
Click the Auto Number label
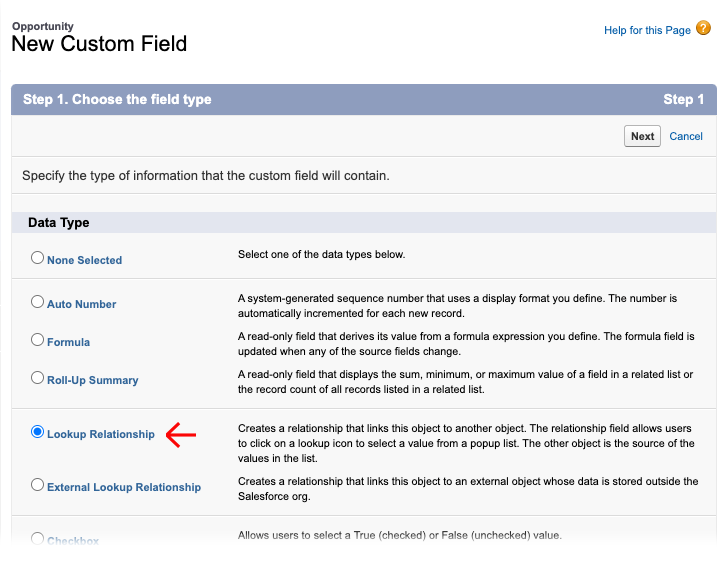[x=82, y=304]
